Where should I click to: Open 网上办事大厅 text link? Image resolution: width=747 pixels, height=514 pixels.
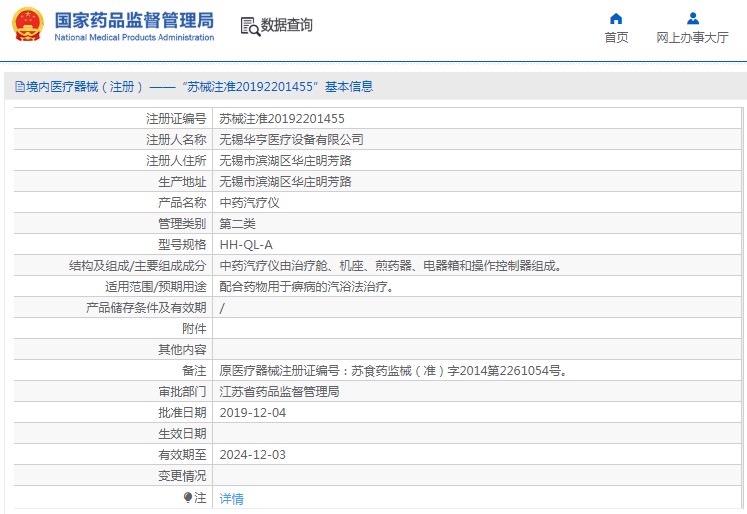pos(692,37)
